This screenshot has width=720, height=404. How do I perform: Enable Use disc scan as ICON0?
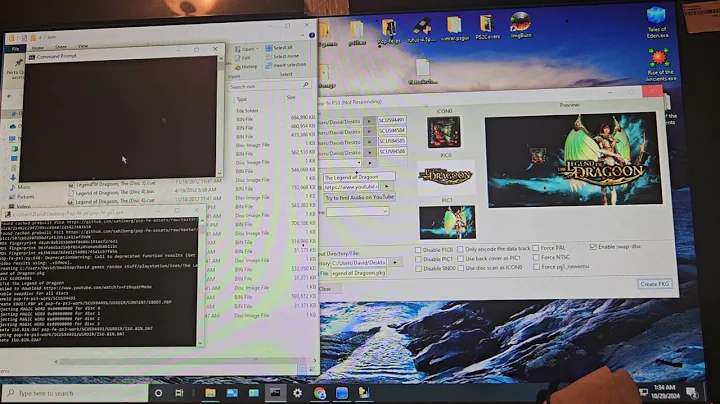(461, 268)
